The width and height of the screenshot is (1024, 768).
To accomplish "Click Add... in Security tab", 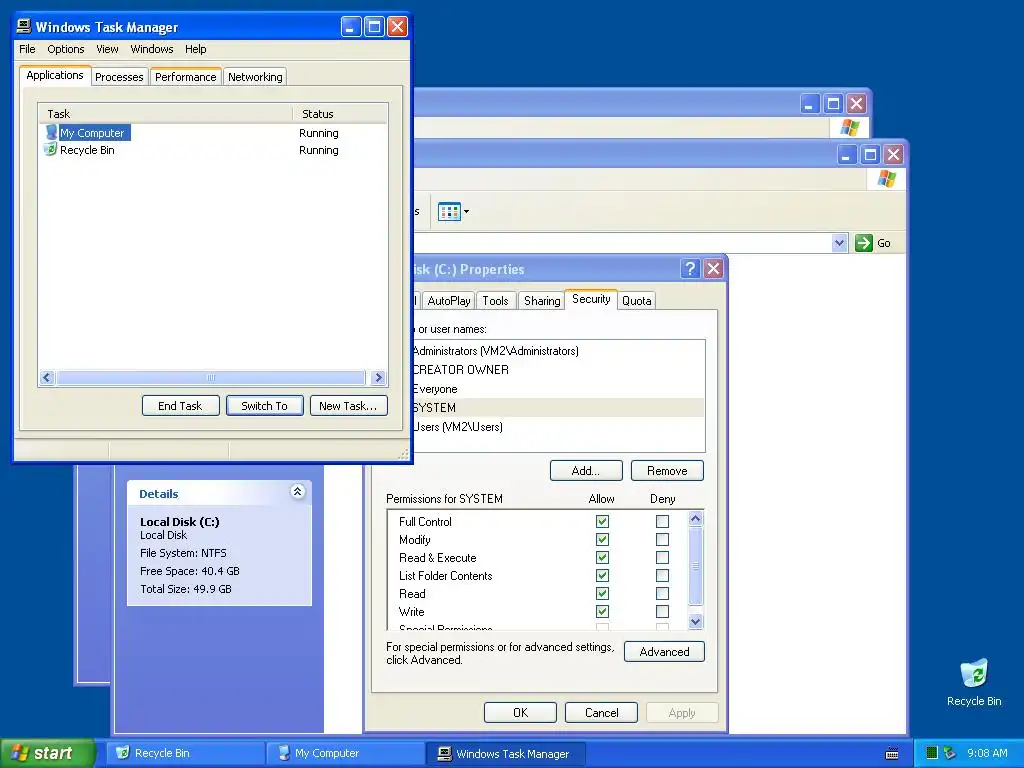I will [586, 471].
